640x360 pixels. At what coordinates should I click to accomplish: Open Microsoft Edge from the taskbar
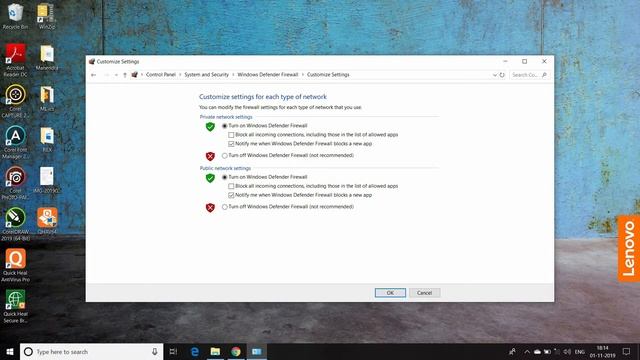point(195,351)
